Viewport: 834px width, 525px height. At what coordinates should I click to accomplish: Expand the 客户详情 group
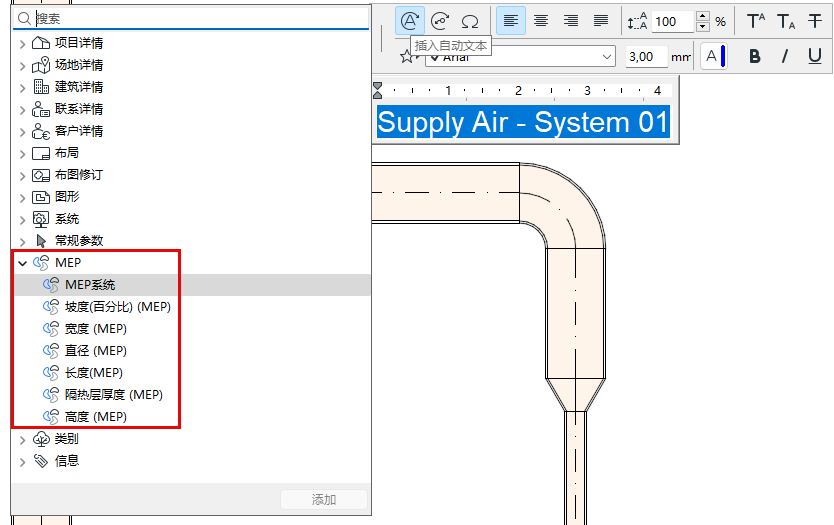tap(22, 132)
